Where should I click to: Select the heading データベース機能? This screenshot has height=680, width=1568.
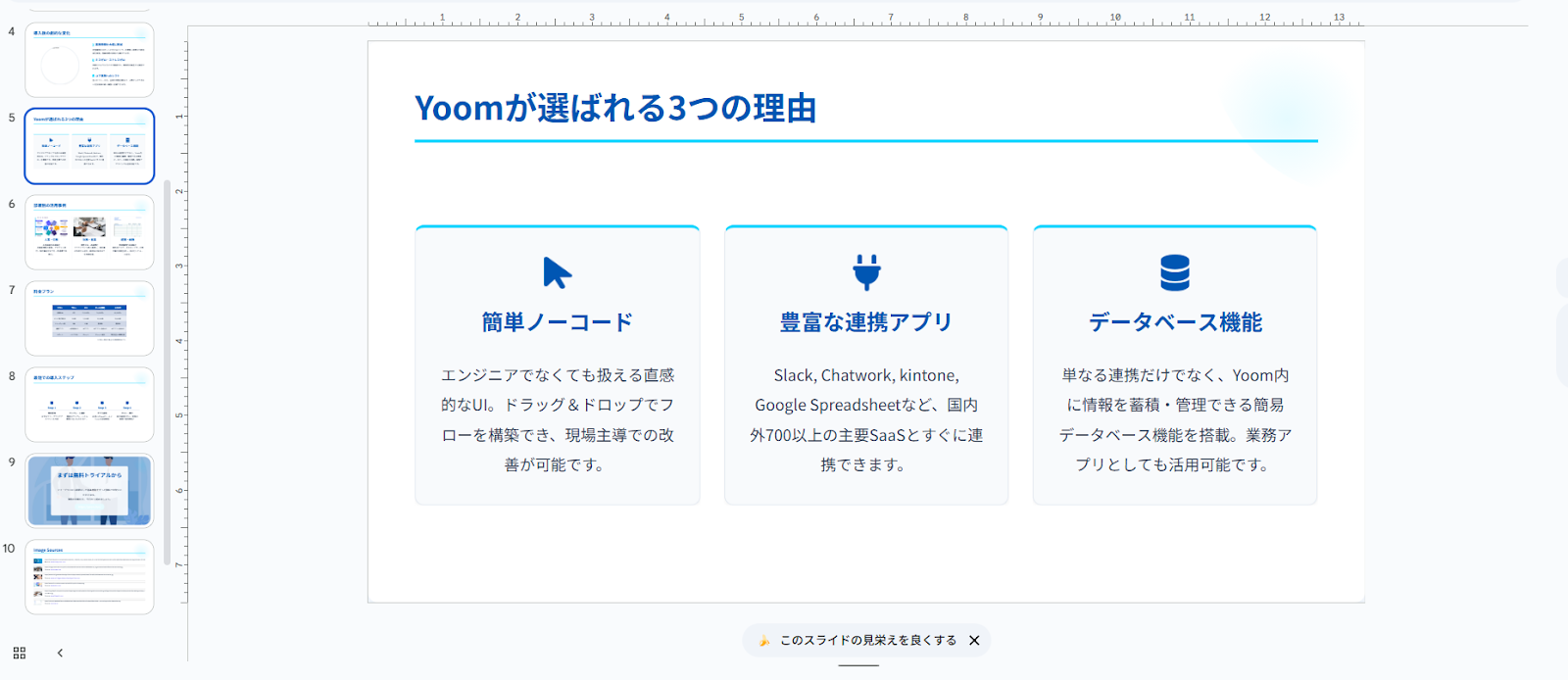click(x=1175, y=322)
